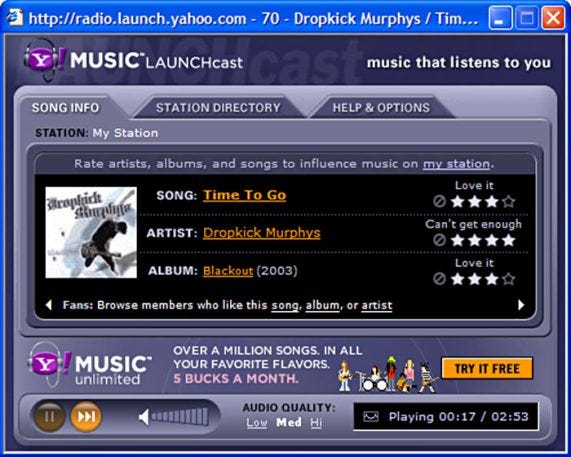
Task: Adjust the volume level bar
Action: click(x=180, y=417)
